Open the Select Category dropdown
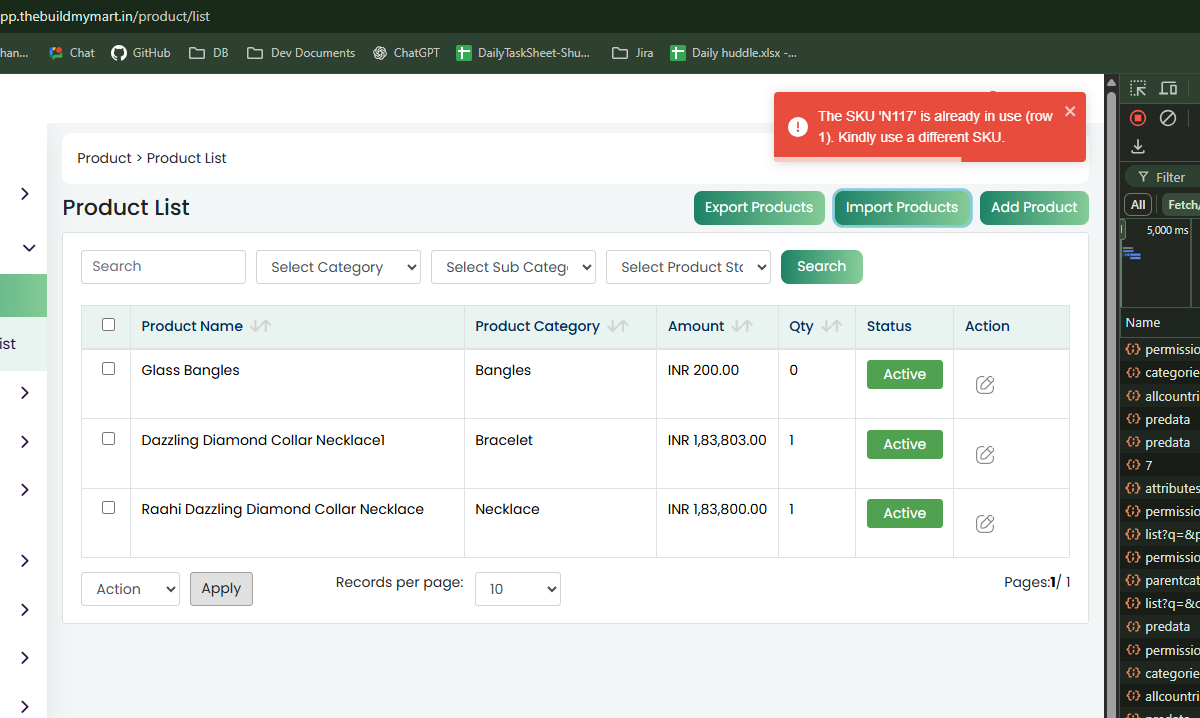The image size is (1200, 718). point(338,267)
